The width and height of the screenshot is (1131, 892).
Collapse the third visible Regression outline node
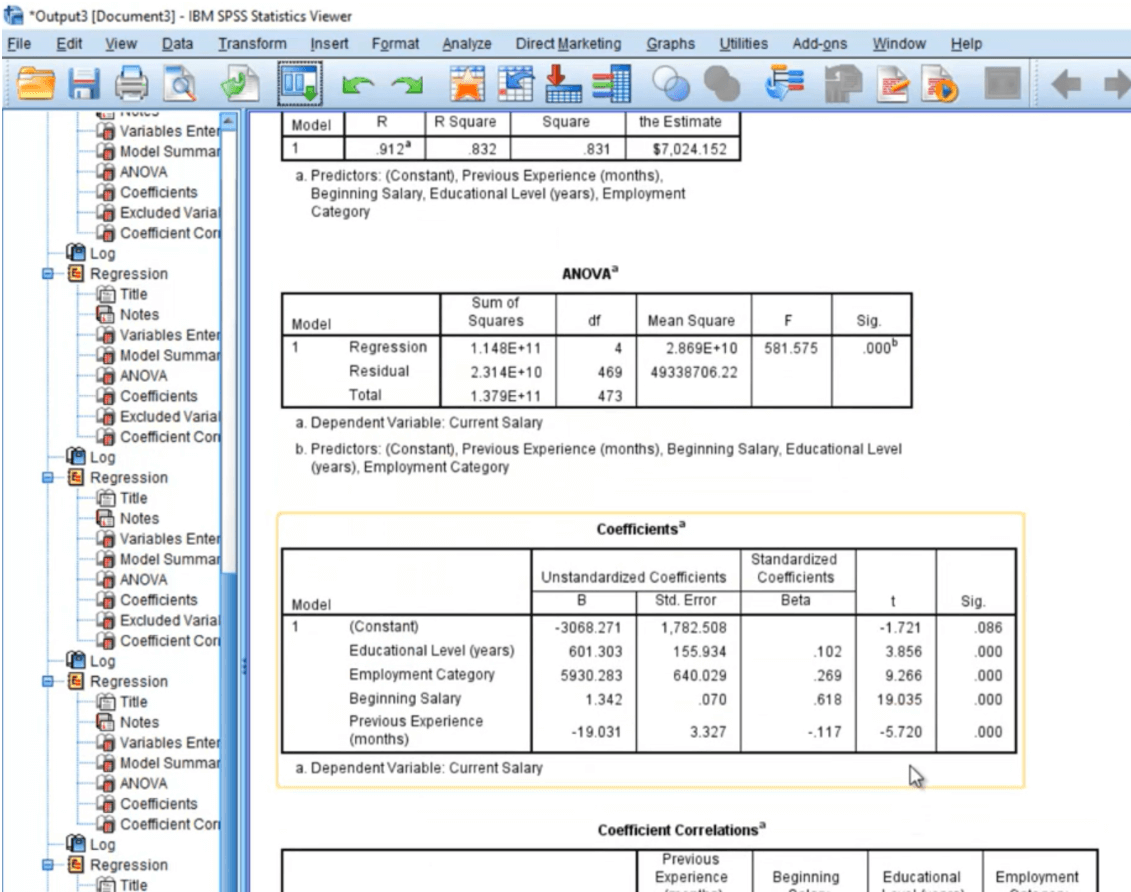pyautogui.click(x=48, y=681)
